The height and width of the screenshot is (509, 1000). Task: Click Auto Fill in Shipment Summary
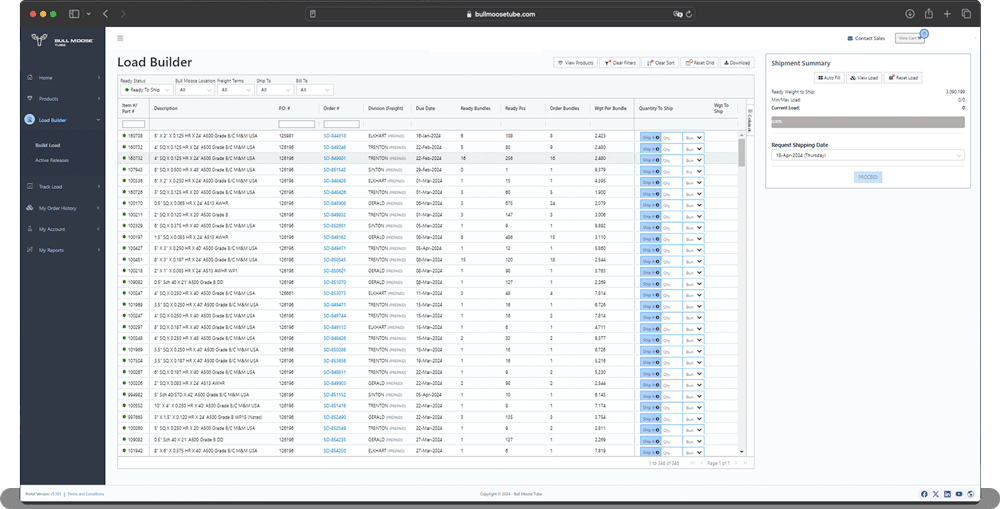point(828,77)
